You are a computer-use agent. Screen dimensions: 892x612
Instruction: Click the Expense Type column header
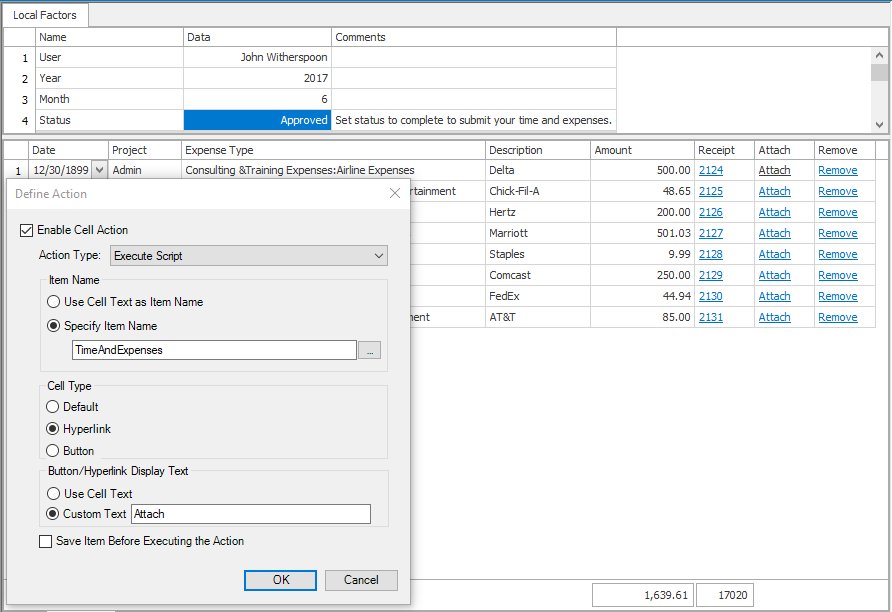click(x=333, y=150)
